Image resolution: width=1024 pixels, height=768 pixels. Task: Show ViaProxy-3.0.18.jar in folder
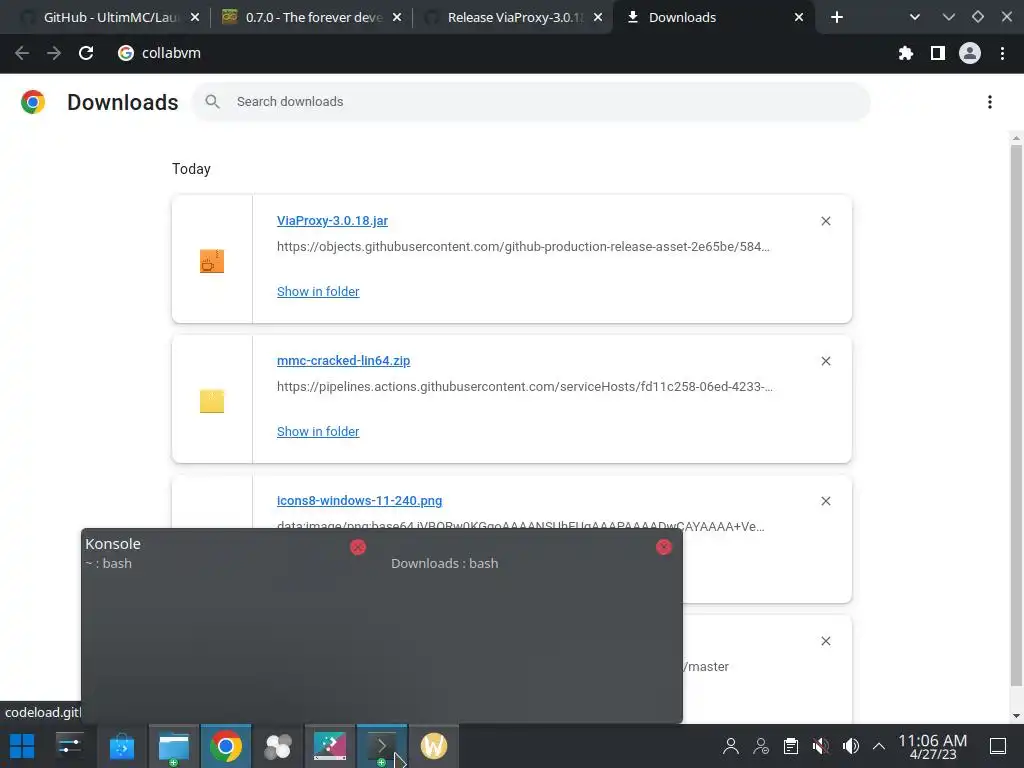[x=318, y=291]
